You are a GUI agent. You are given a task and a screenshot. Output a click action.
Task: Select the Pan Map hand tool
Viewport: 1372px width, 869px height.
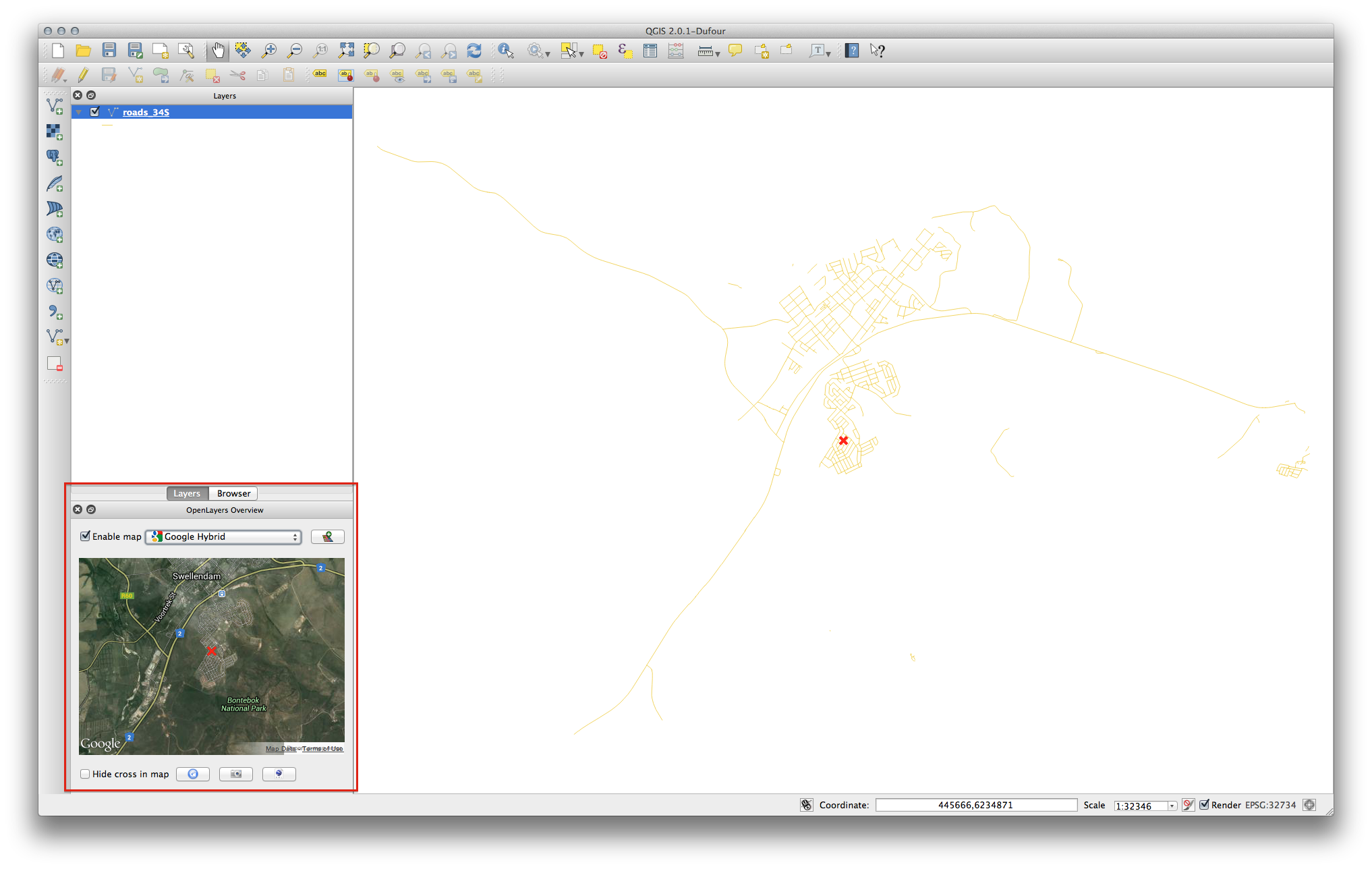(218, 50)
